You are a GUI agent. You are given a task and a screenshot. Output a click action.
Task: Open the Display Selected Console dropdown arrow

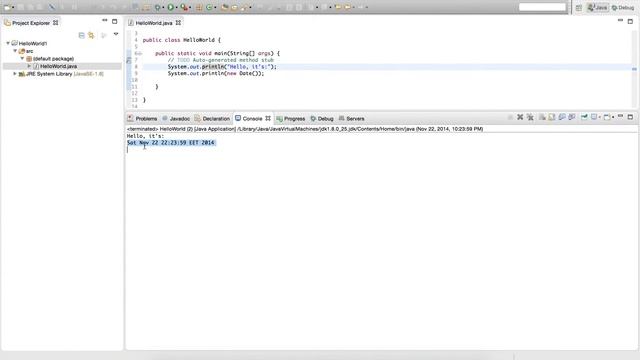point(600,118)
